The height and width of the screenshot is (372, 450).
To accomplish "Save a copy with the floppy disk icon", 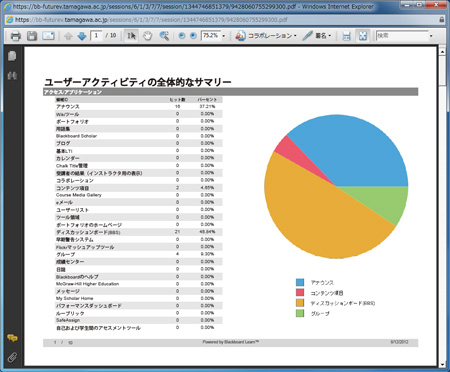I will 32,36.
